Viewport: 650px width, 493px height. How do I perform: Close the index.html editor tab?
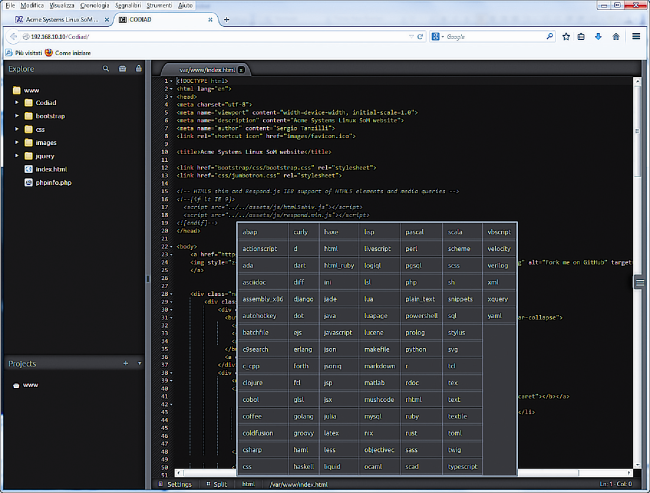[241, 70]
